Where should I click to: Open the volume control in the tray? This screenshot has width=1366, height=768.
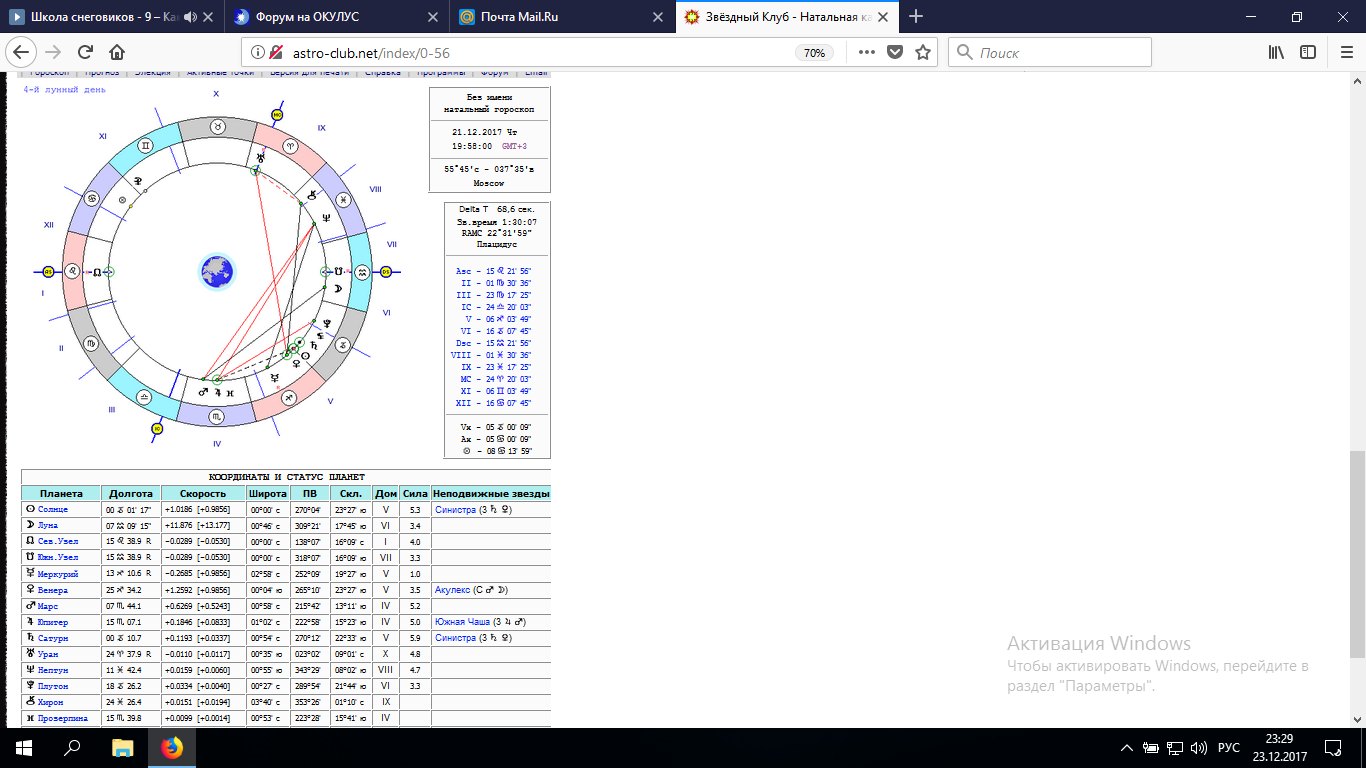click(x=1200, y=747)
